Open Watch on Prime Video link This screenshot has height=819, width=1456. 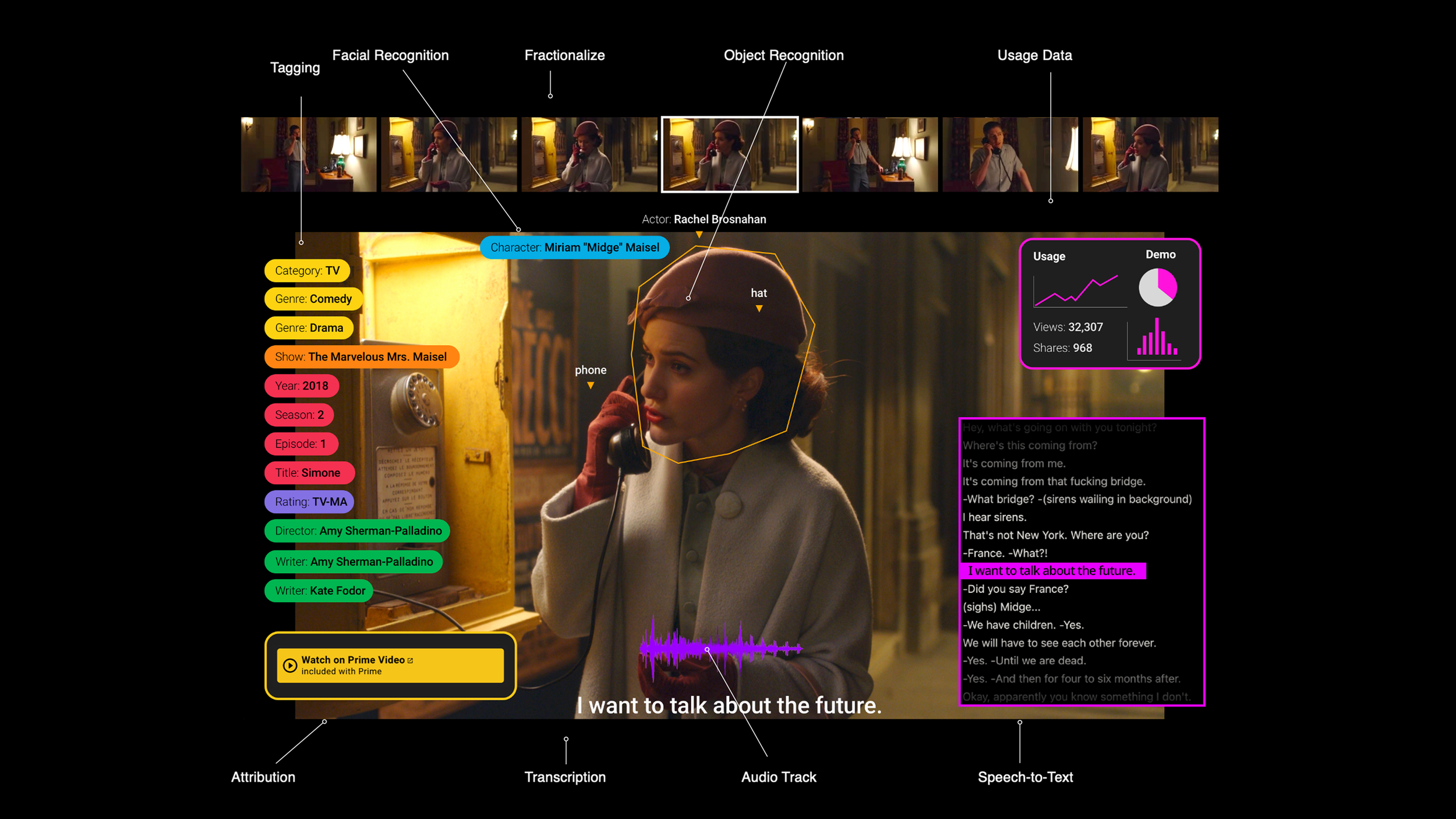coord(390,665)
